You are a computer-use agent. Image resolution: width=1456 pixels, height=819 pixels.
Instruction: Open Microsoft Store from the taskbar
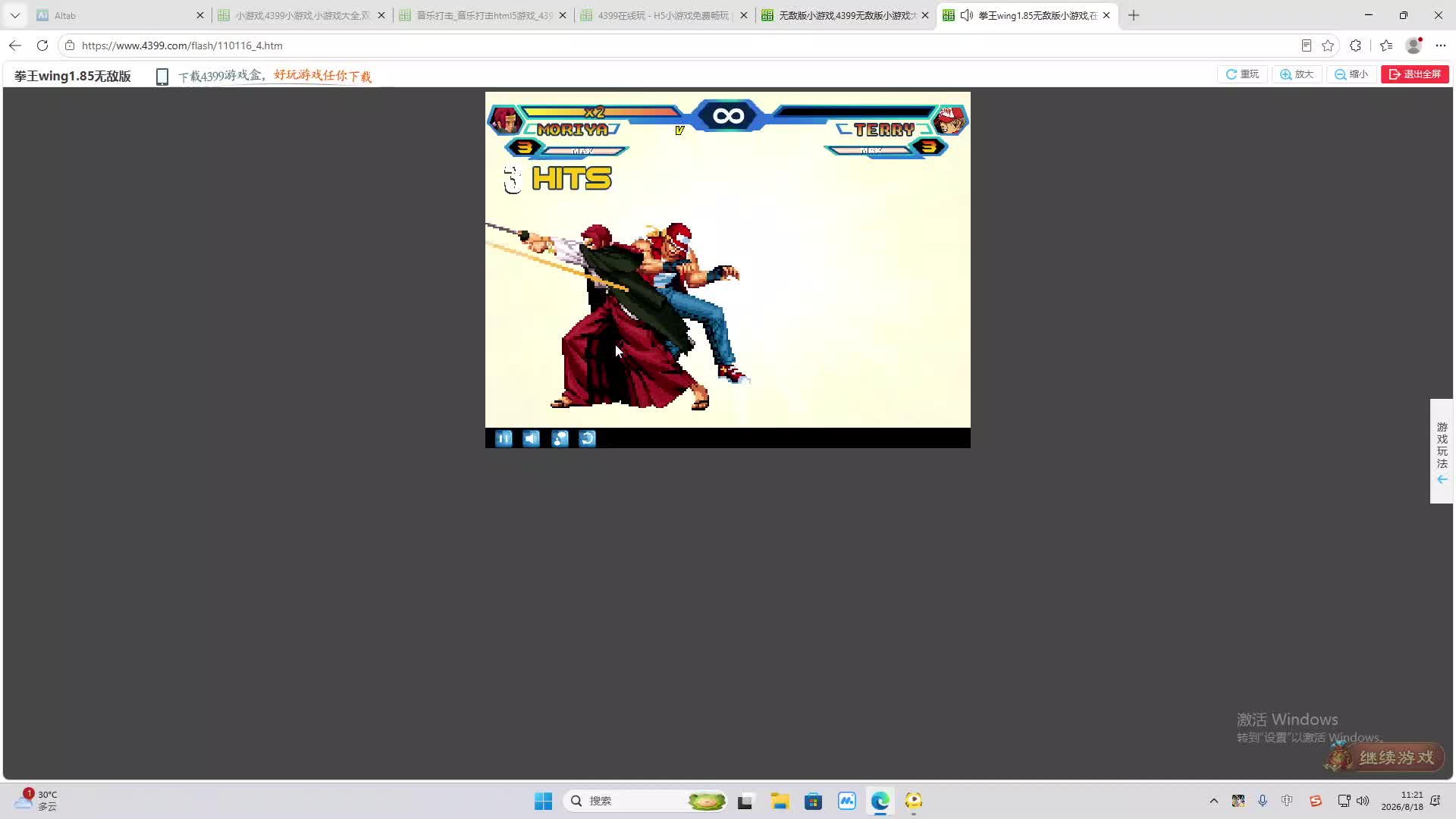coord(813,801)
